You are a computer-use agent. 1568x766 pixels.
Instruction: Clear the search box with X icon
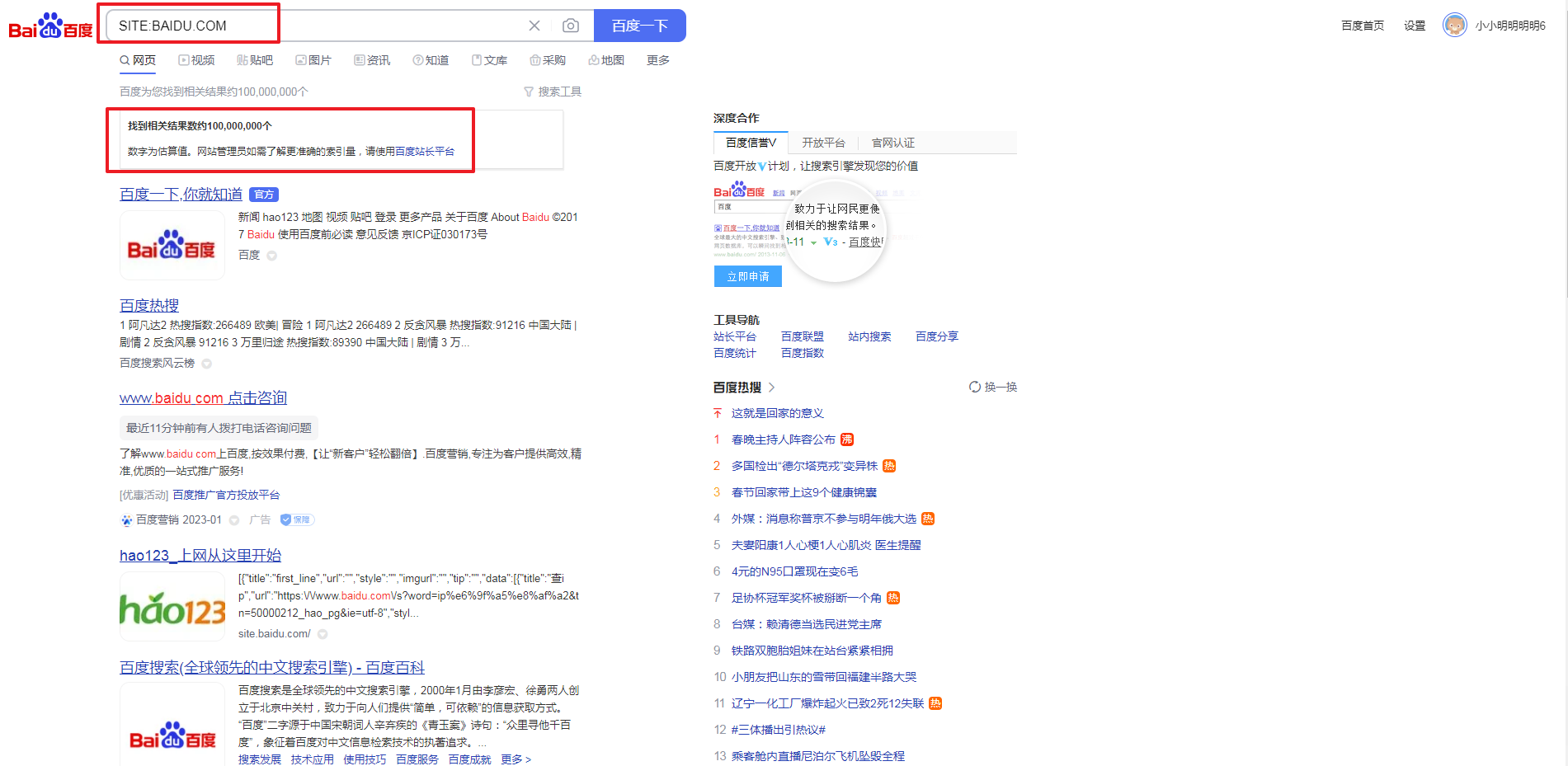point(534,26)
